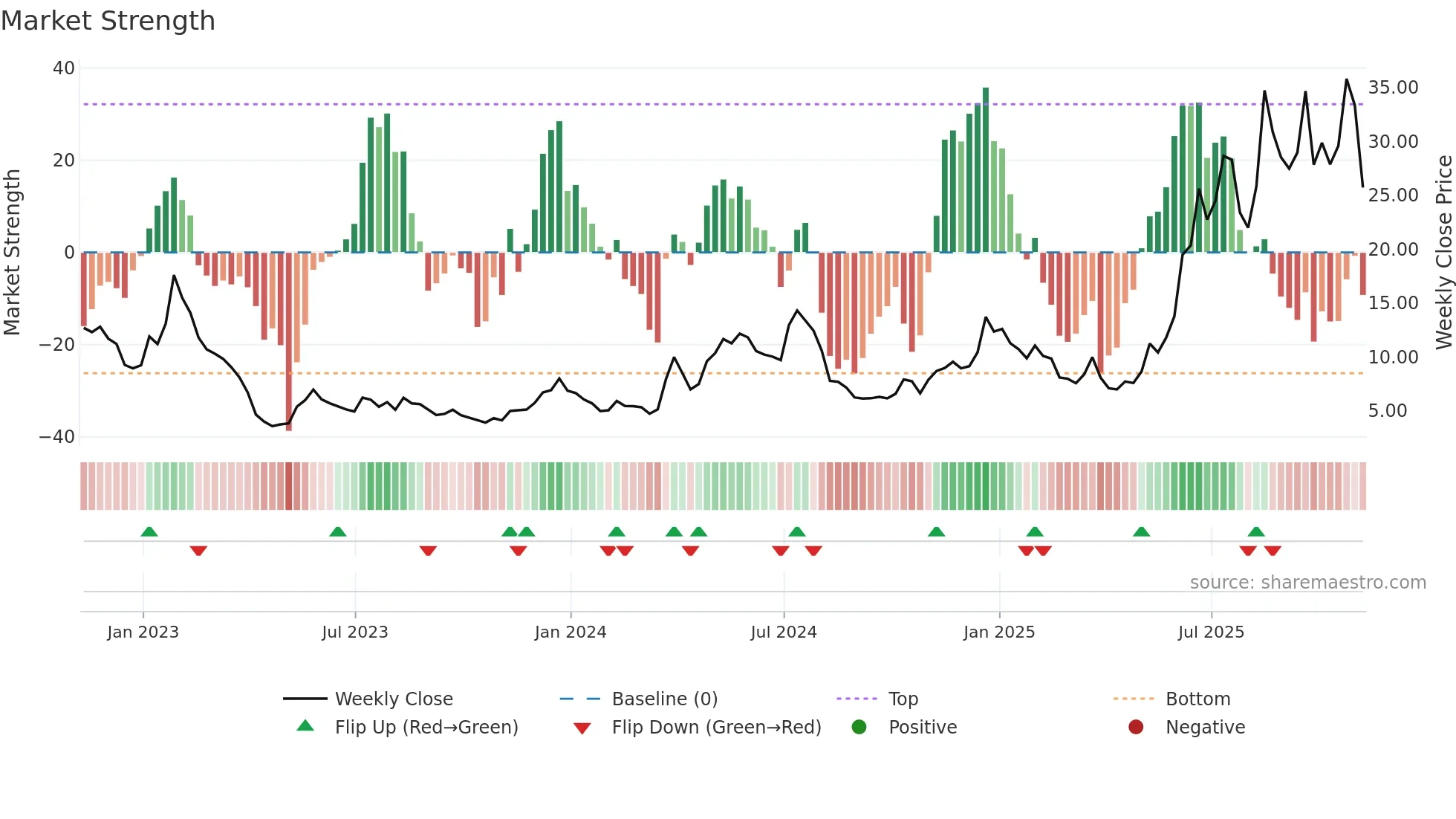Image resolution: width=1456 pixels, height=819 pixels.
Task: Select the first red flip-down marker after Jul 2023
Action: pos(428,551)
